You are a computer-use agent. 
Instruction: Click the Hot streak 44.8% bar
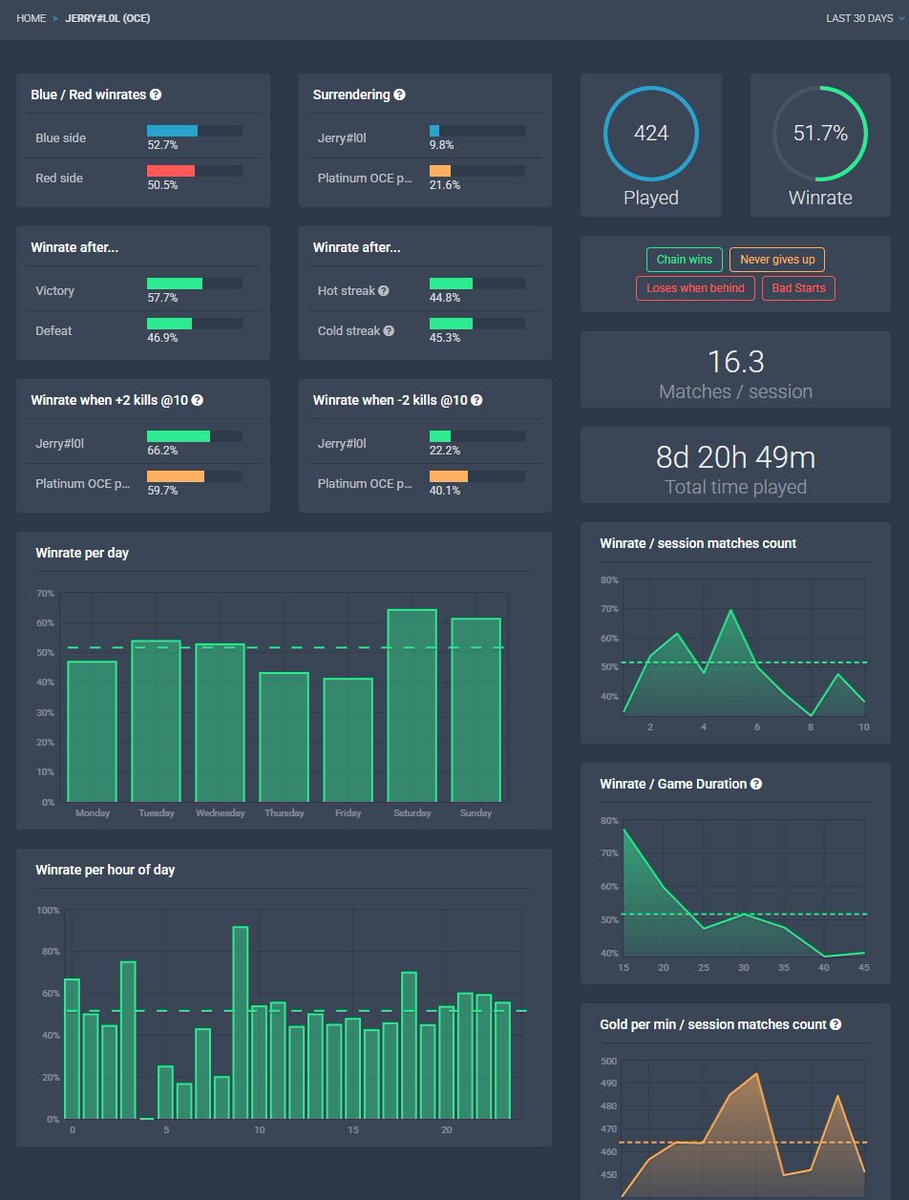[477, 283]
